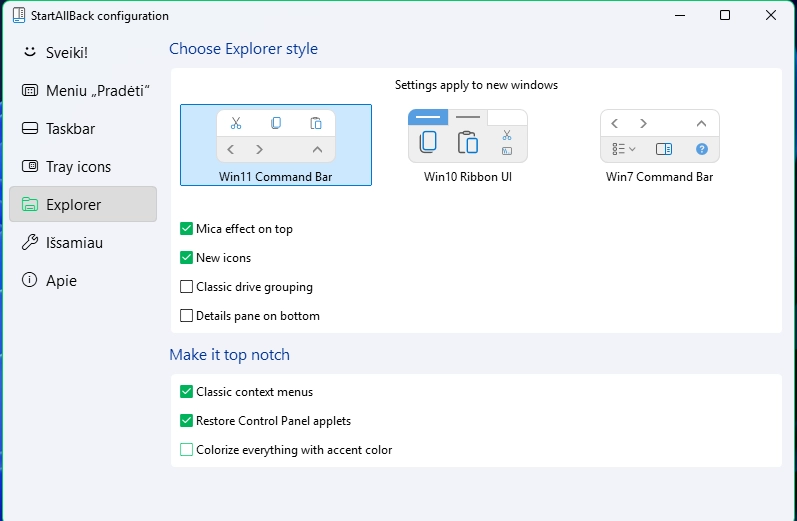Choose the Win10 Ribbon UI style
797x521 pixels.
(x=468, y=145)
